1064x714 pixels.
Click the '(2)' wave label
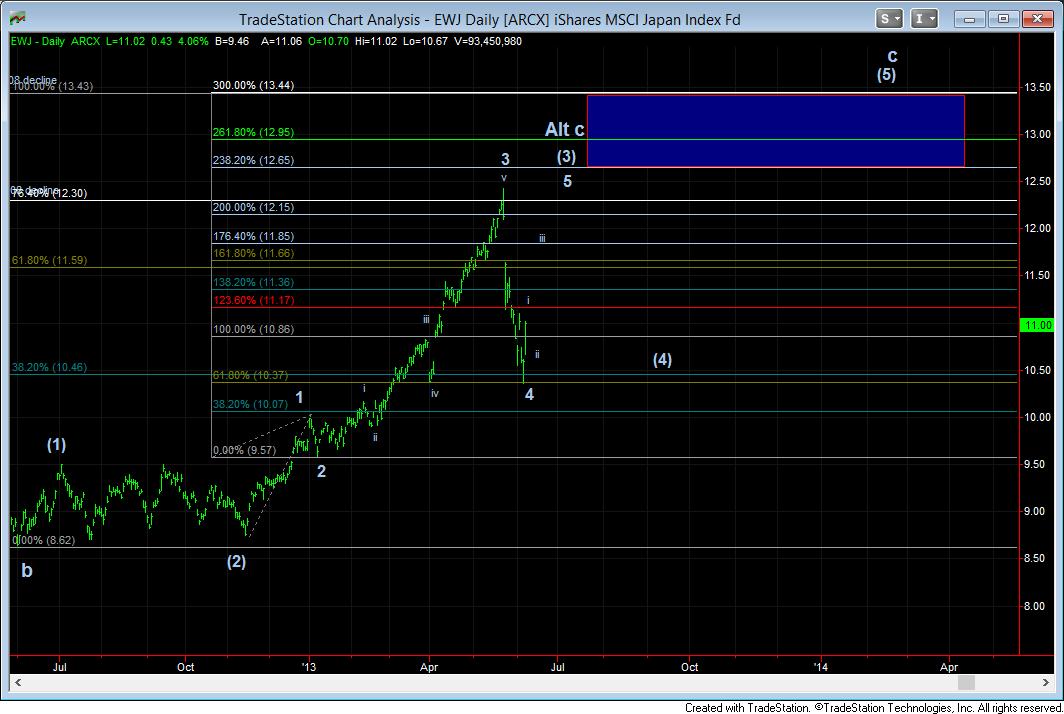click(236, 561)
